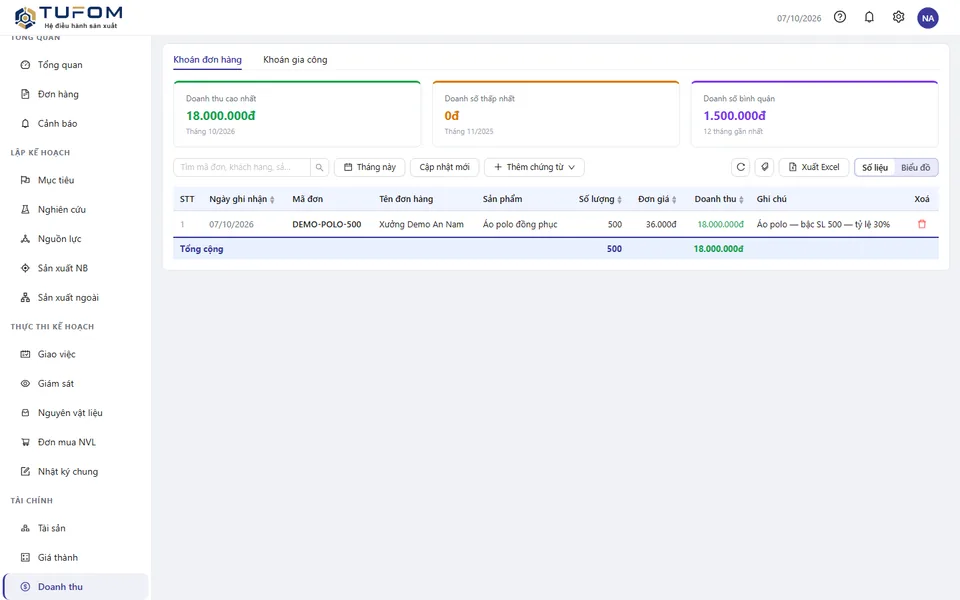Open Sản xuất ngoài in sidebar
Image resolution: width=960 pixels, height=600 pixels.
[75, 298]
